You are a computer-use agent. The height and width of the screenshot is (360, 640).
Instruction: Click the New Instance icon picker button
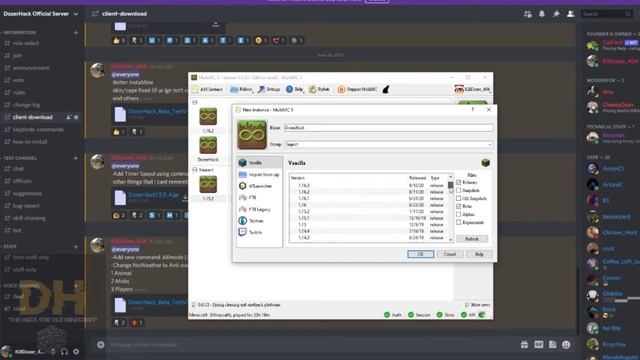point(252,135)
